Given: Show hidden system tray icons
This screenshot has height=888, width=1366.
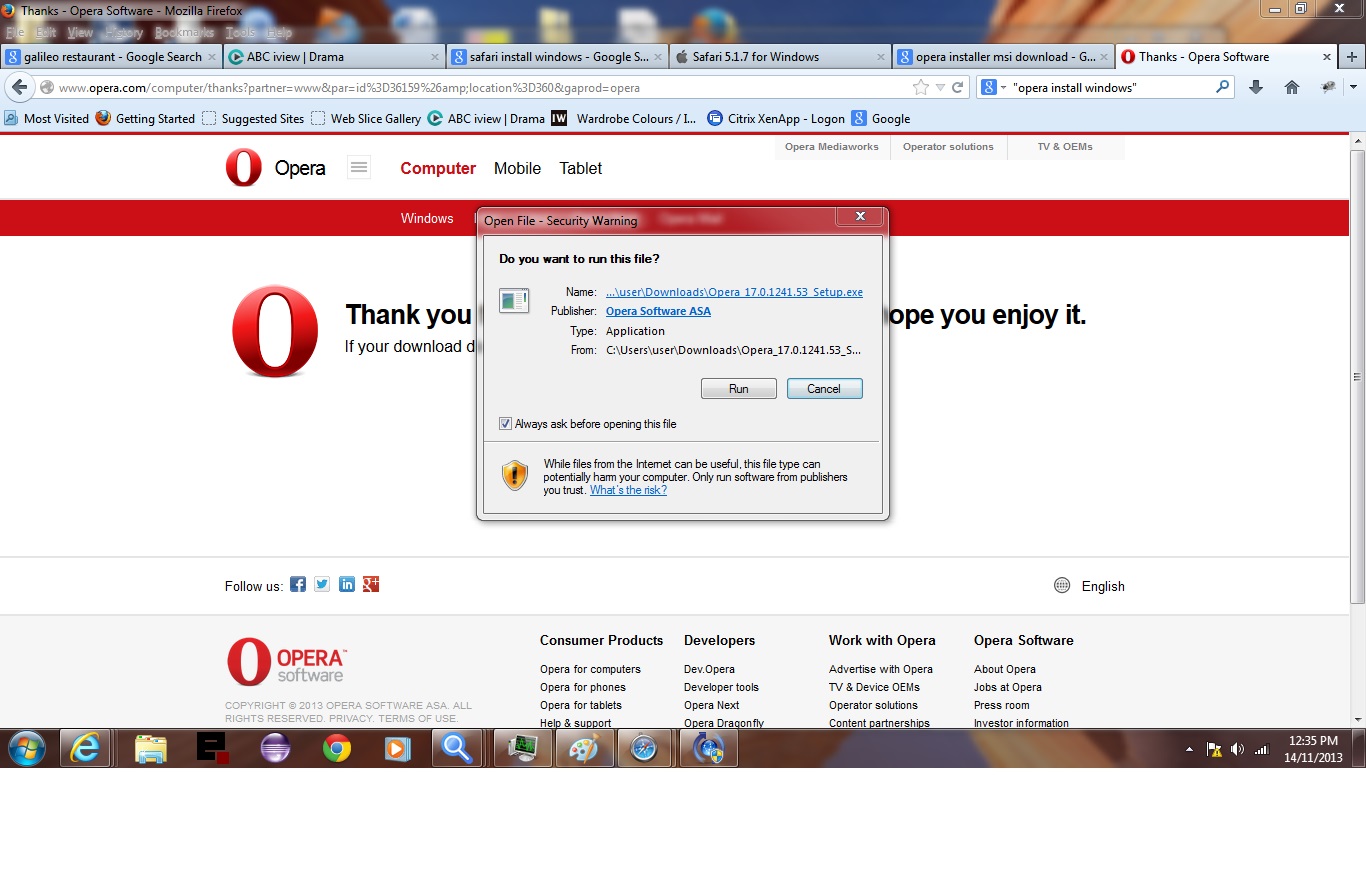Looking at the screenshot, I should point(1189,749).
